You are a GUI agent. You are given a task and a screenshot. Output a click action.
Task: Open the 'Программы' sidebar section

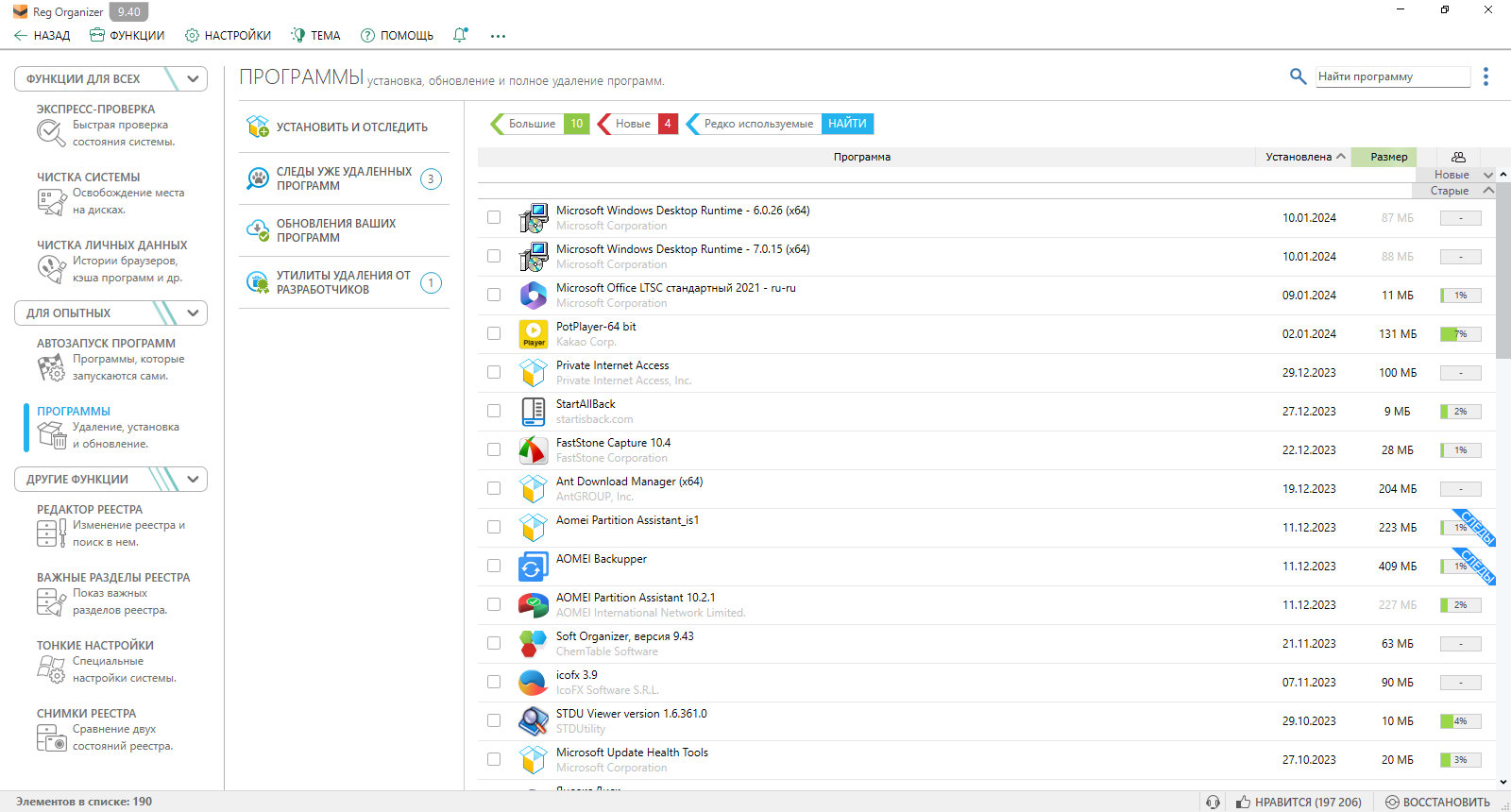coord(113,427)
